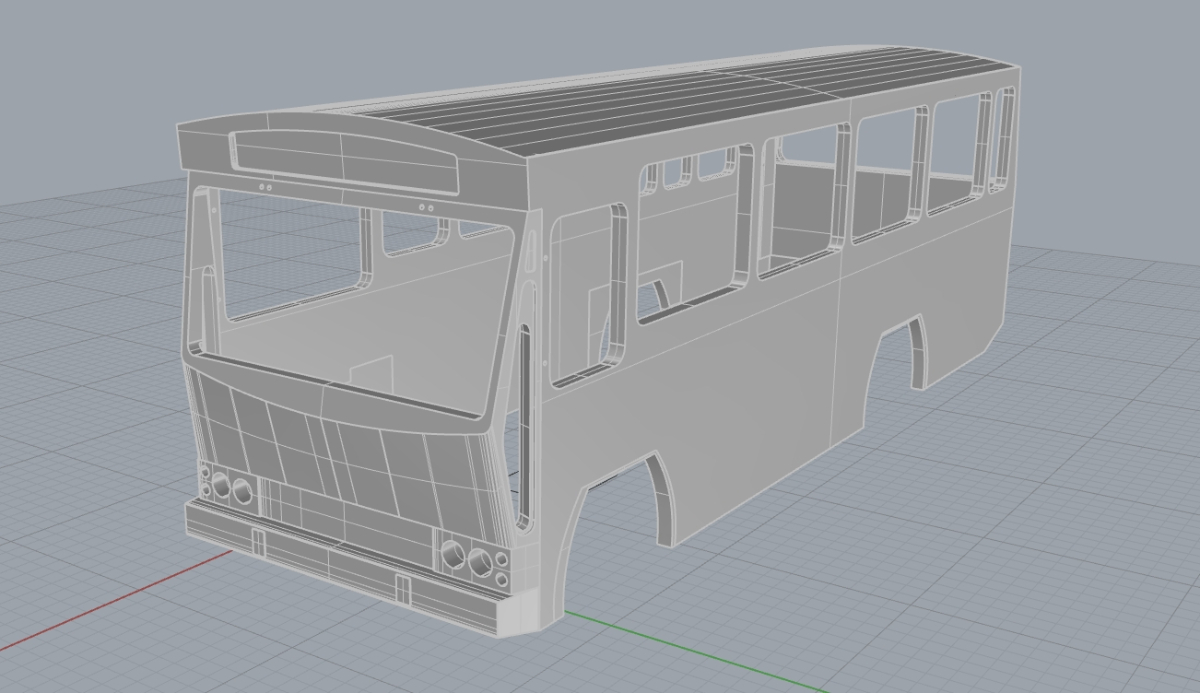Click the mounting holes under the destination sign
The image size is (1200, 693).
[266, 187]
